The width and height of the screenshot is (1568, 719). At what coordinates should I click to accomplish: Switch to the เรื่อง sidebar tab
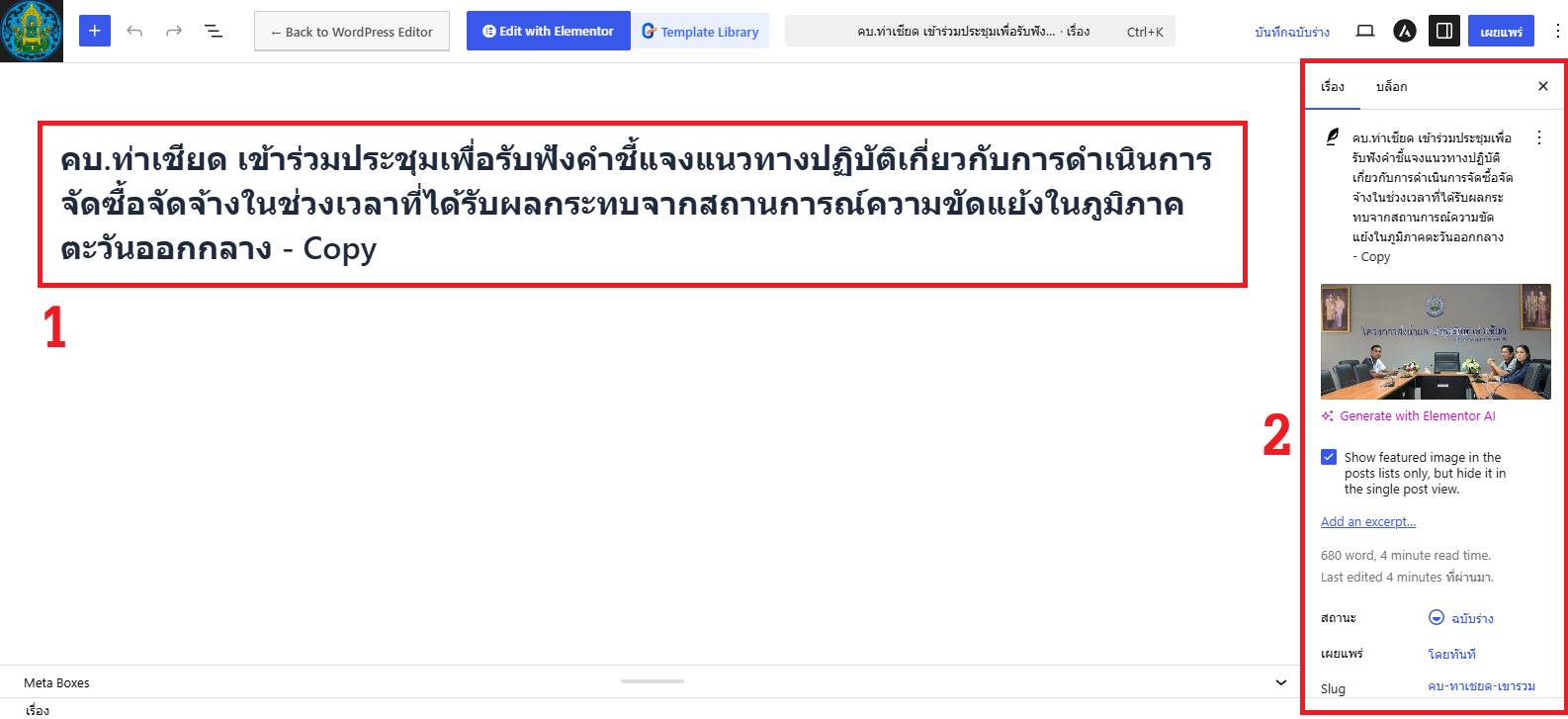click(x=1333, y=86)
